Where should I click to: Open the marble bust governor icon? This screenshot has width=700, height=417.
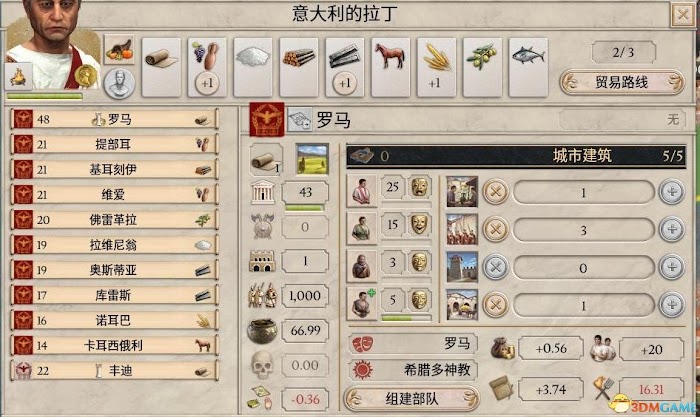(x=119, y=83)
